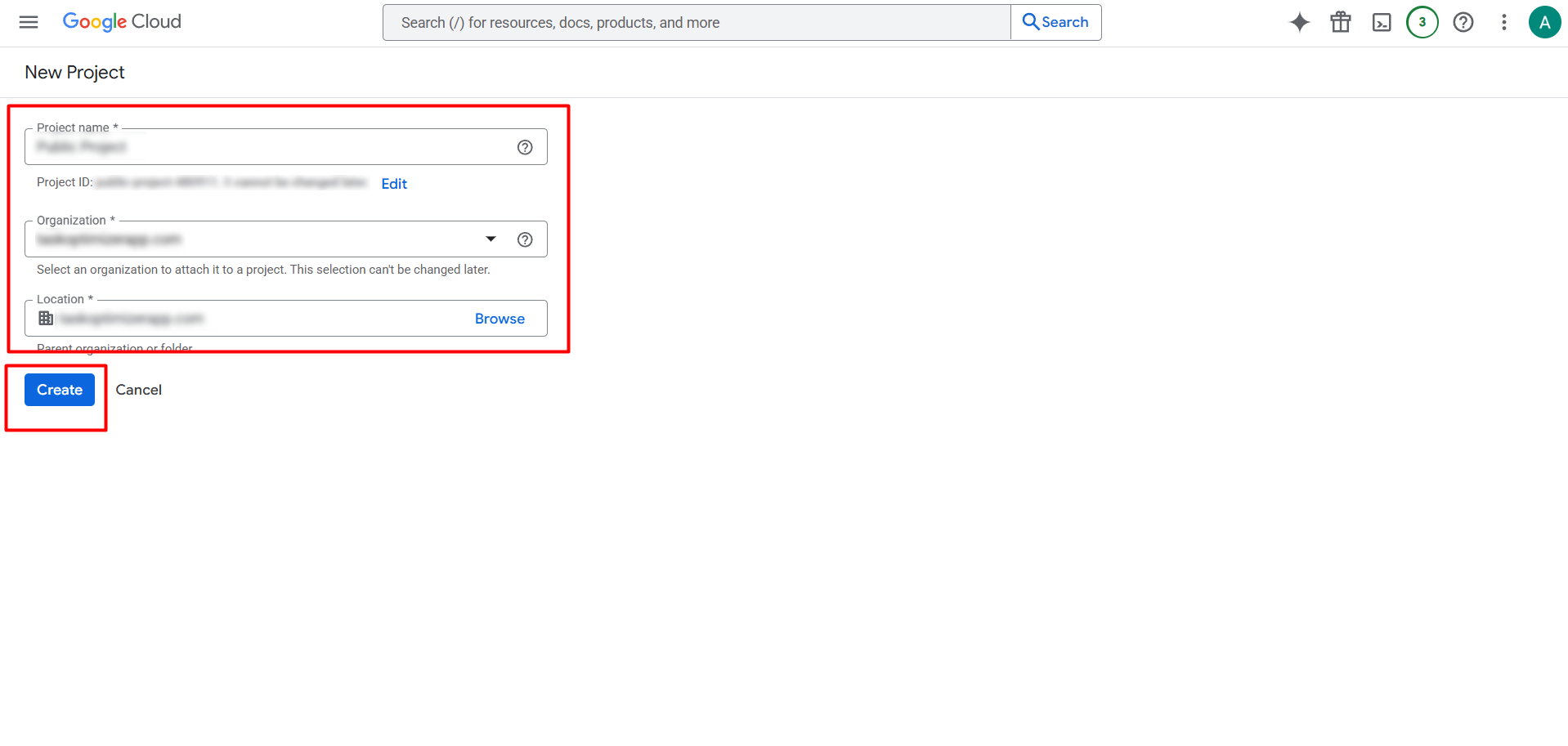The width and height of the screenshot is (1568, 746).
Task: Open the Gemini AI assistant sparkle icon
Action: [1299, 22]
